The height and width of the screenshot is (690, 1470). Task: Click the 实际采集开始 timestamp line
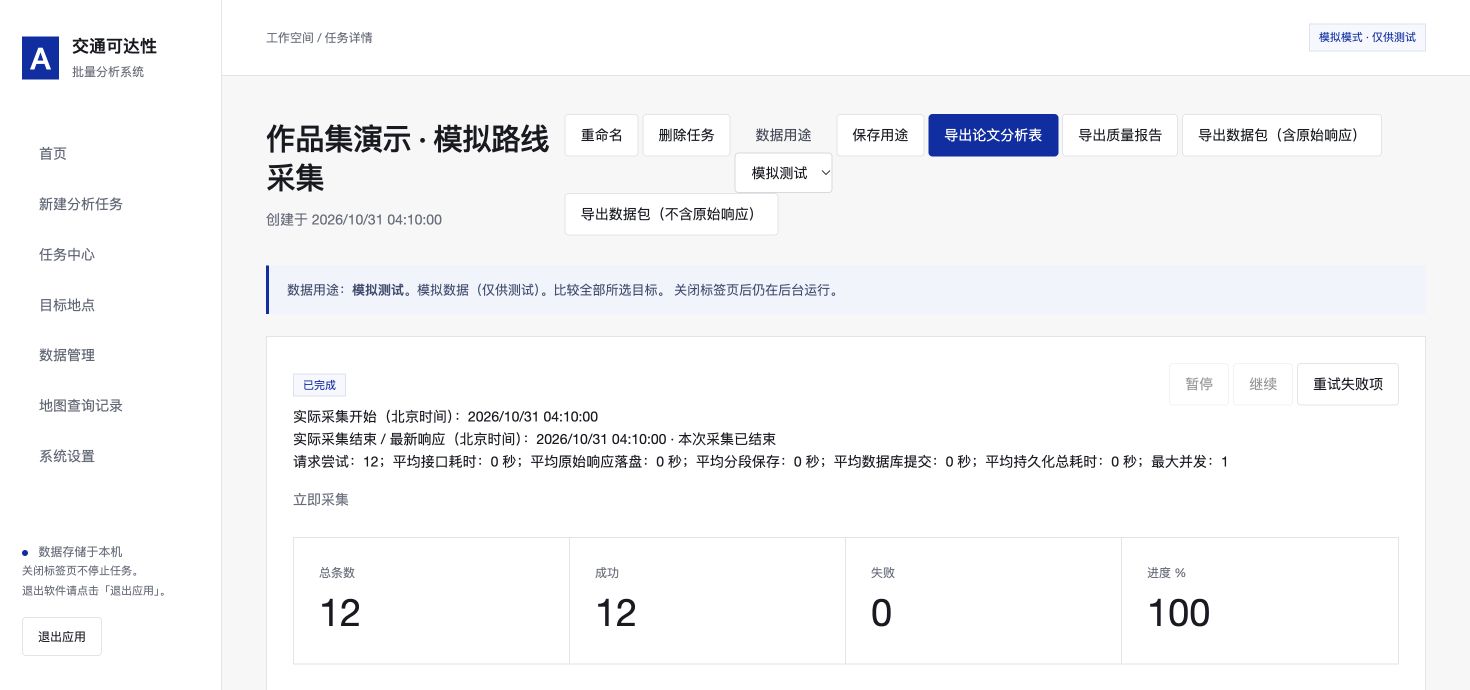point(445,416)
